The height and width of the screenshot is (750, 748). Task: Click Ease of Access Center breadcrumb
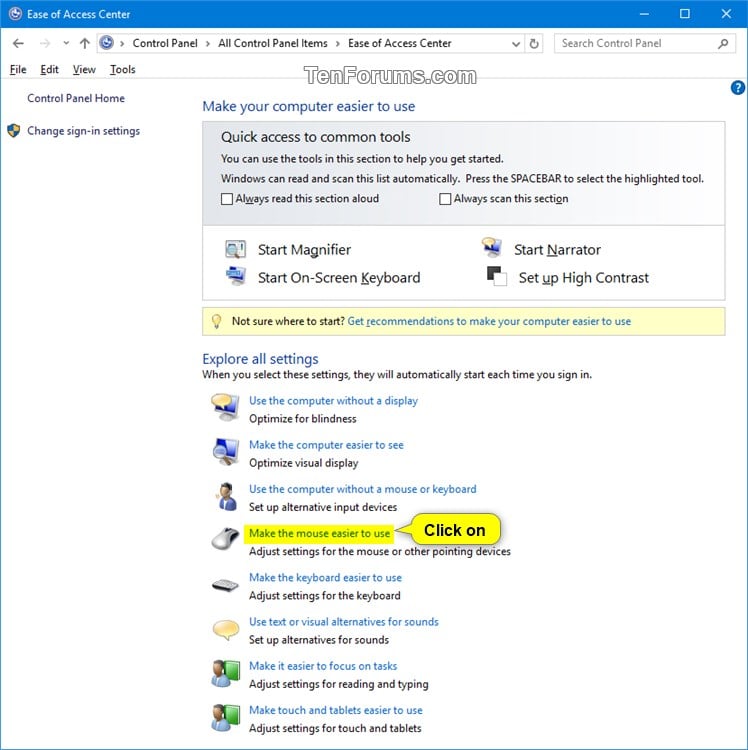[x=399, y=44]
